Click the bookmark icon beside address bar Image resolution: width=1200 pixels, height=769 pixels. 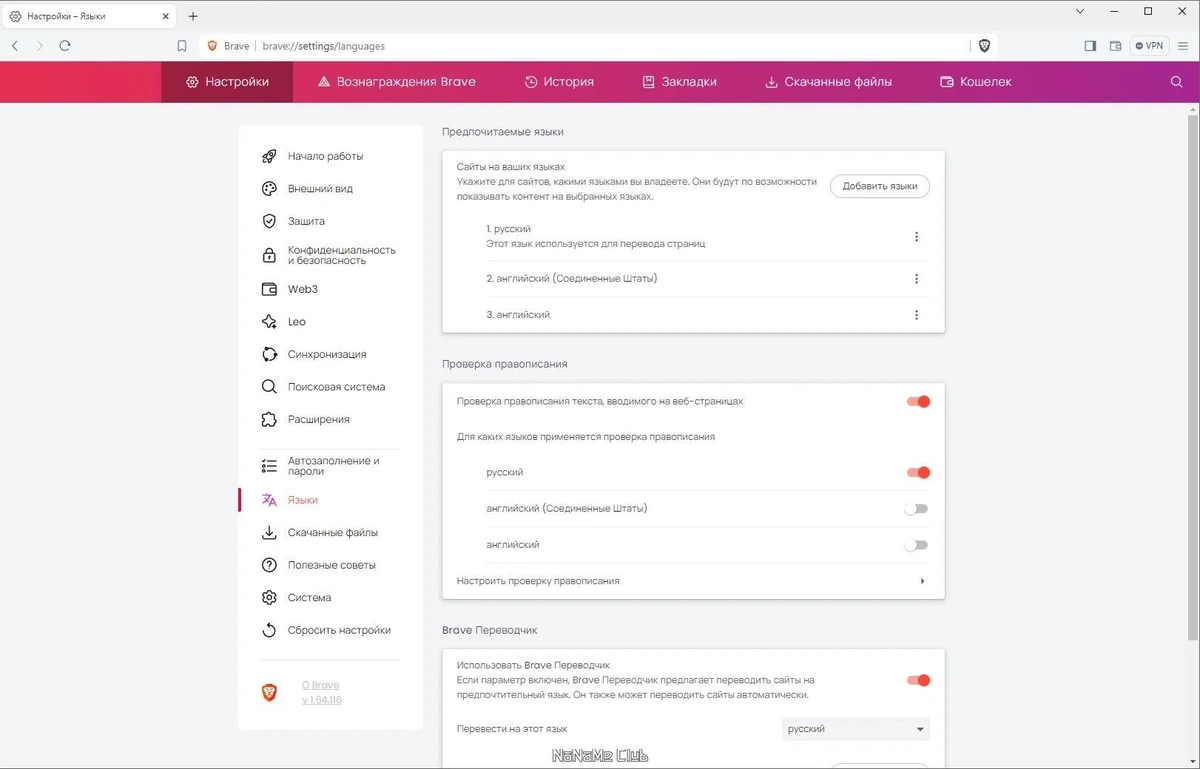[x=182, y=46]
